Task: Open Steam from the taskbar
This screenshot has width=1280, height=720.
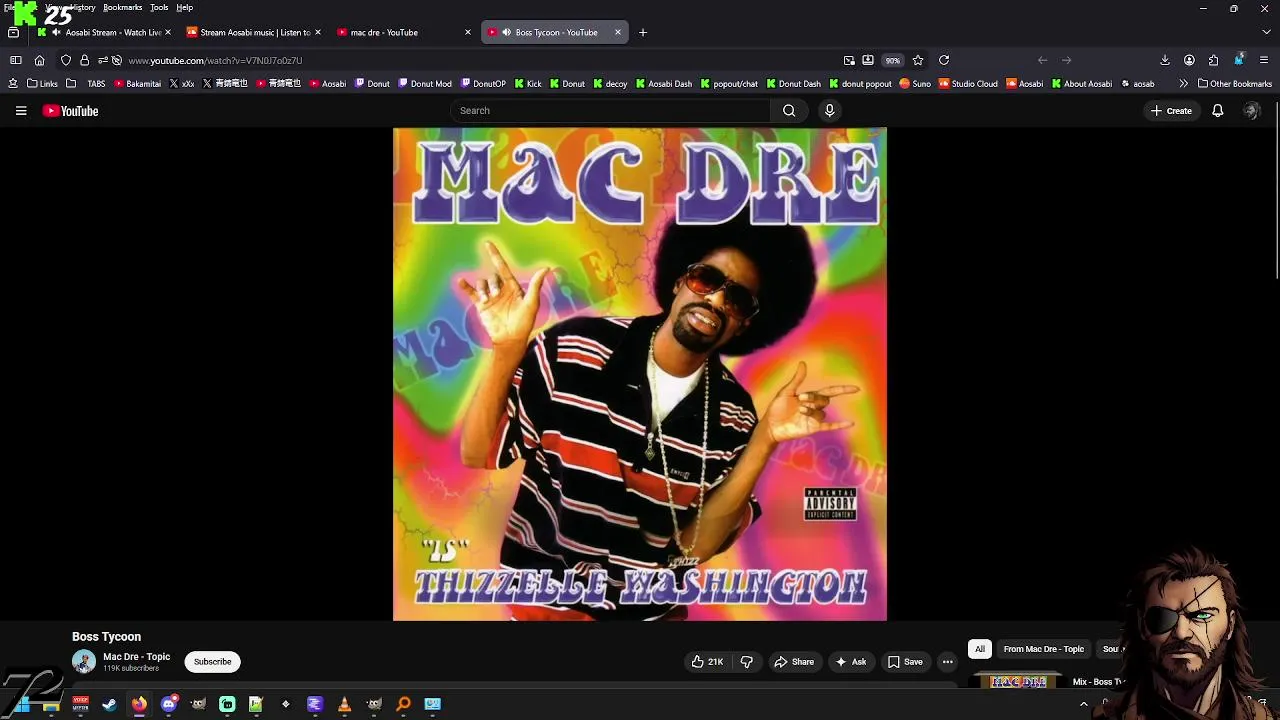Action: [x=109, y=704]
